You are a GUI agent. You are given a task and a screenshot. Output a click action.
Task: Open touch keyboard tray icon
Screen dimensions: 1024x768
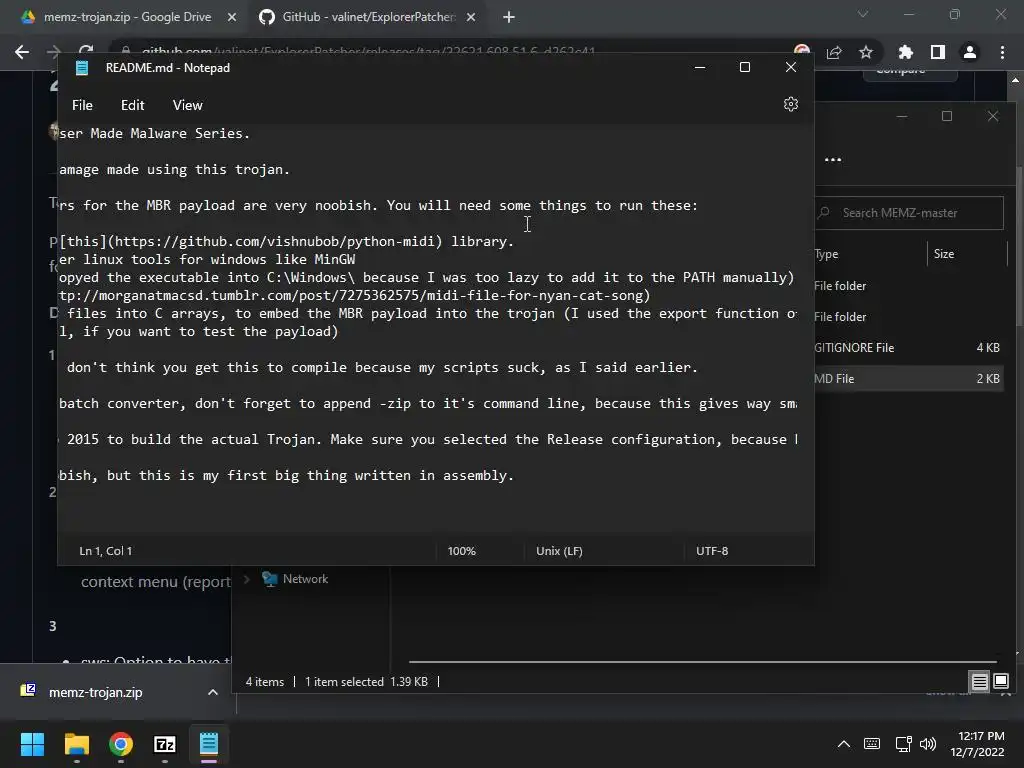point(872,744)
